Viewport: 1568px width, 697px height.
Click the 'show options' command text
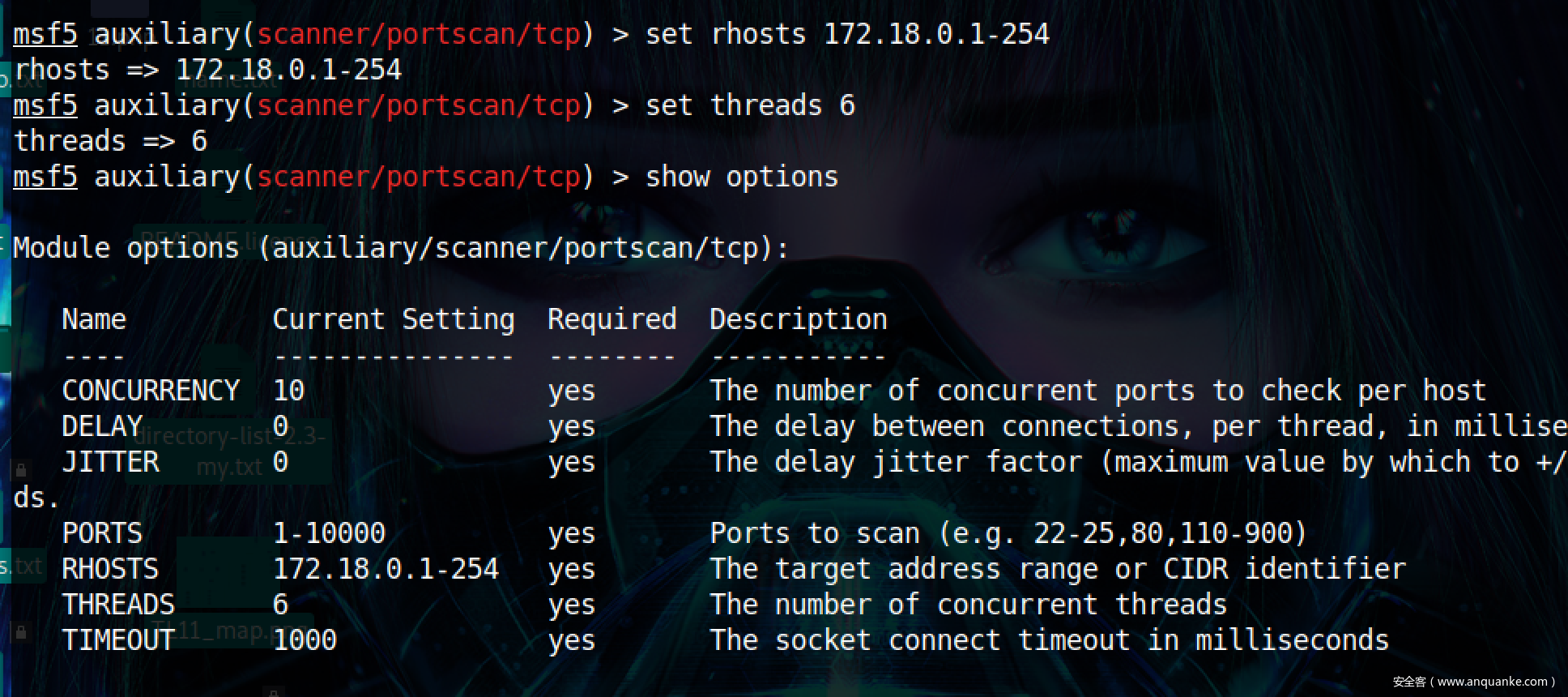[x=742, y=177]
